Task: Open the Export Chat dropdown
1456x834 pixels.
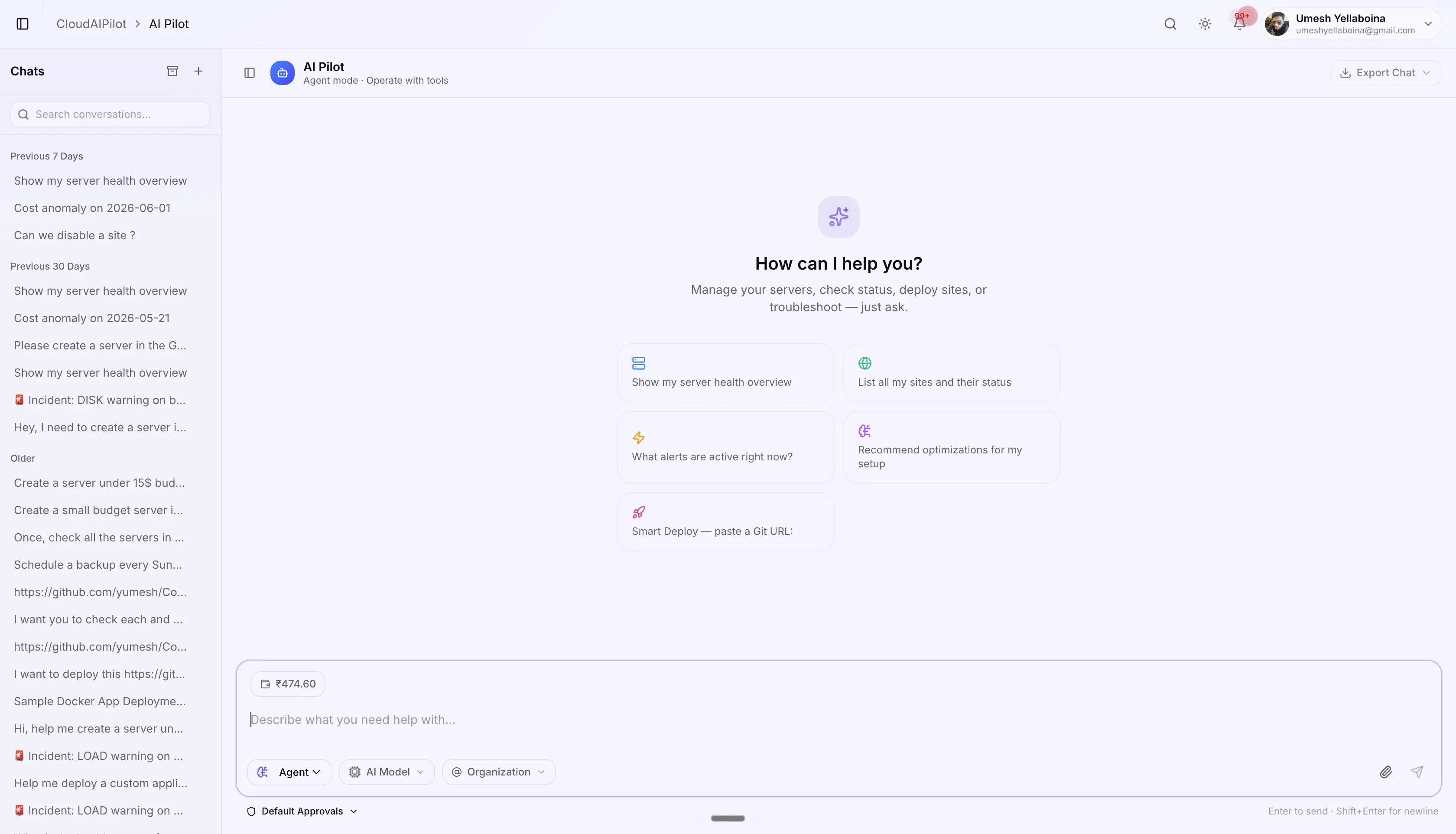Action: tap(1385, 73)
